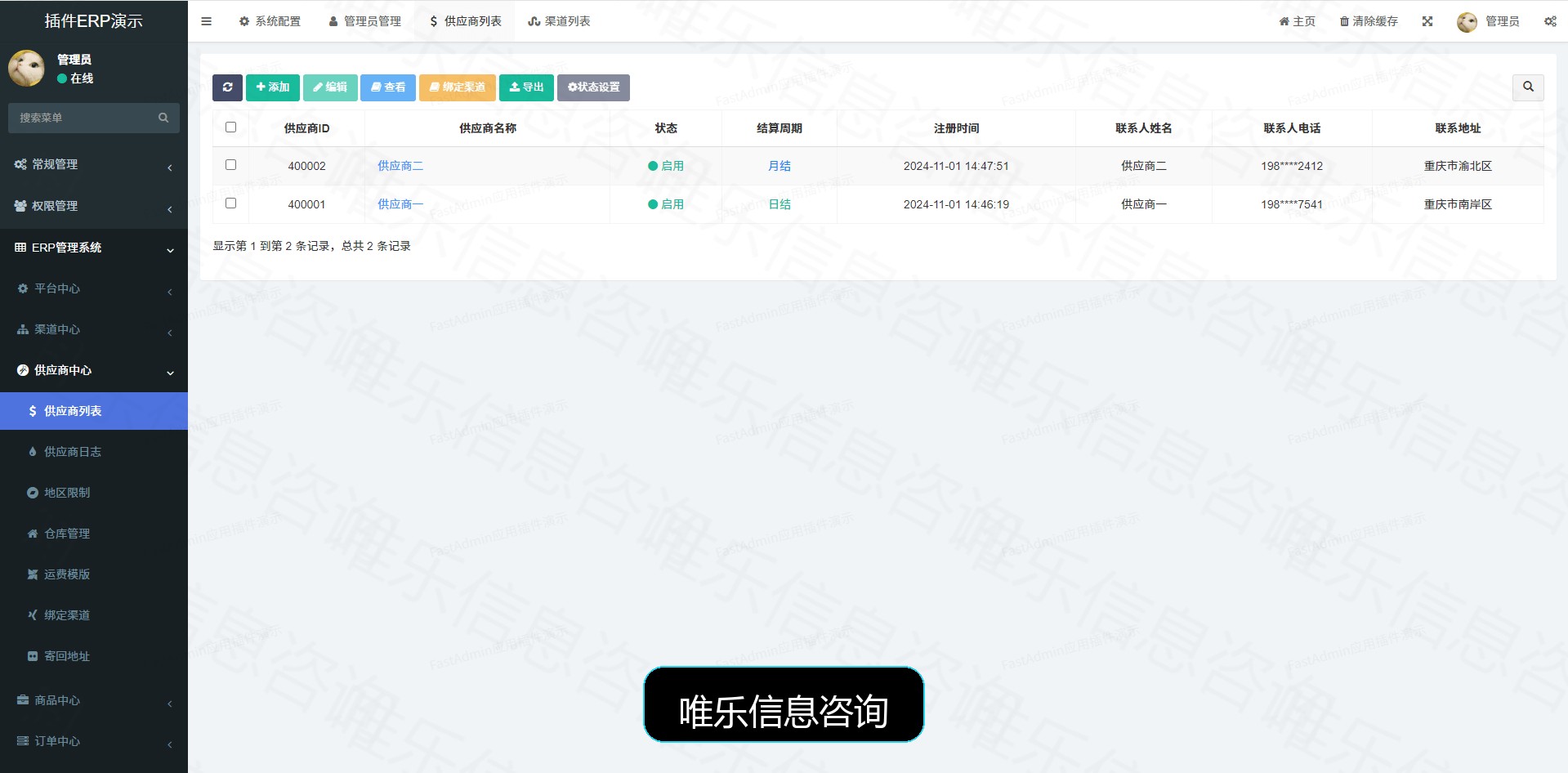Screen dimensions: 1568x773
Task: Click the table refresh button
Action: pyautogui.click(x=227, y=87)
